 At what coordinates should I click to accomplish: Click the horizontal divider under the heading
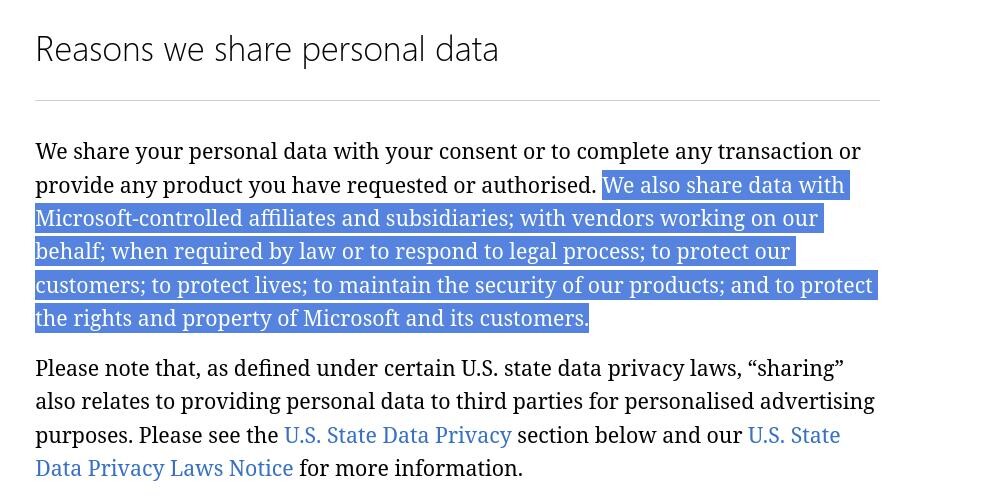pyautogui.click(x=458, y=101)
